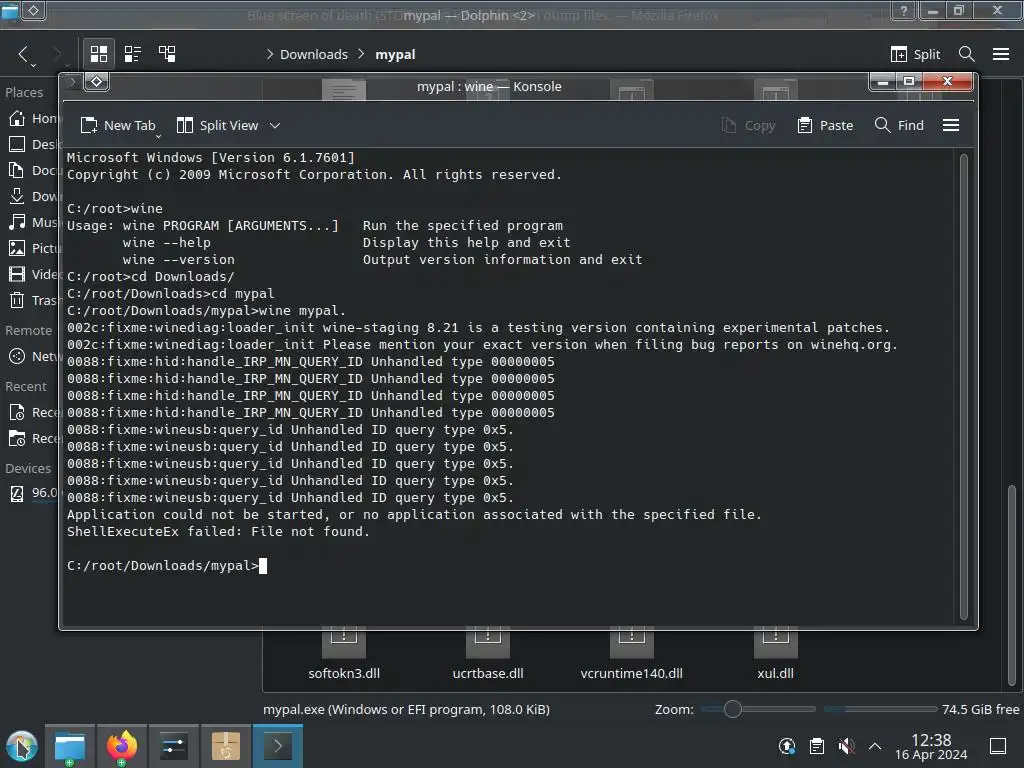Screen dimensions: 1024x768
Task: Open Dolphin search icon
Action: tap(967, 54)
